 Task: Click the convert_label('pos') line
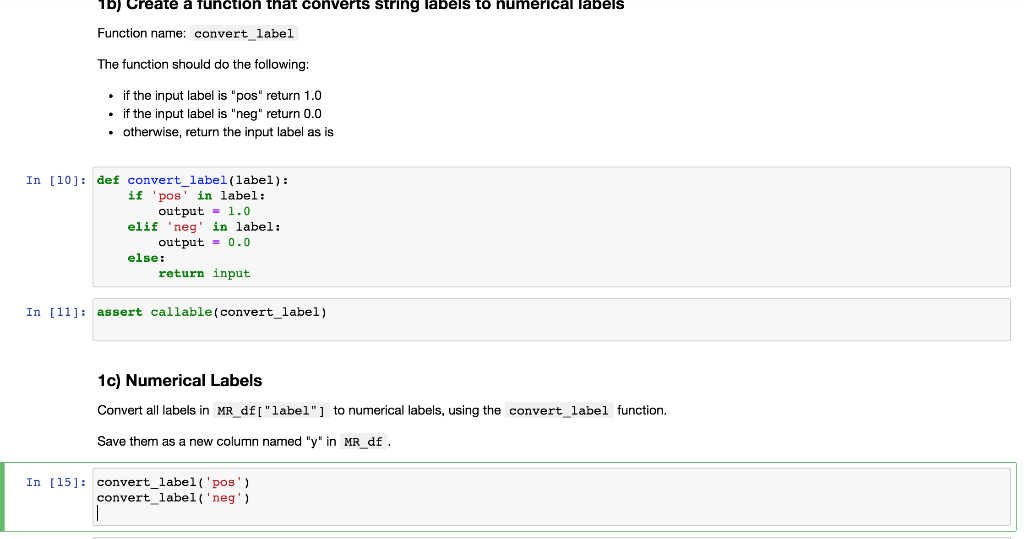click(174, 482)
